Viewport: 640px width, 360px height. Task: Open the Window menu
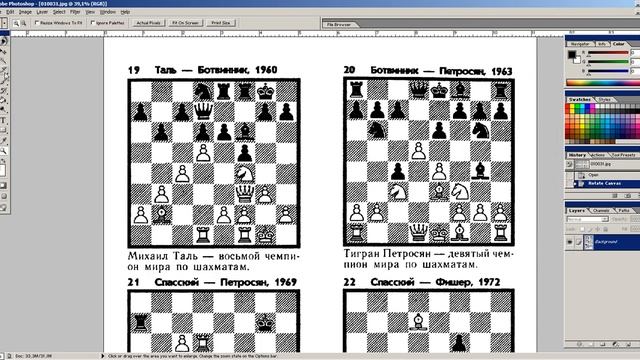tap(108, 12)
